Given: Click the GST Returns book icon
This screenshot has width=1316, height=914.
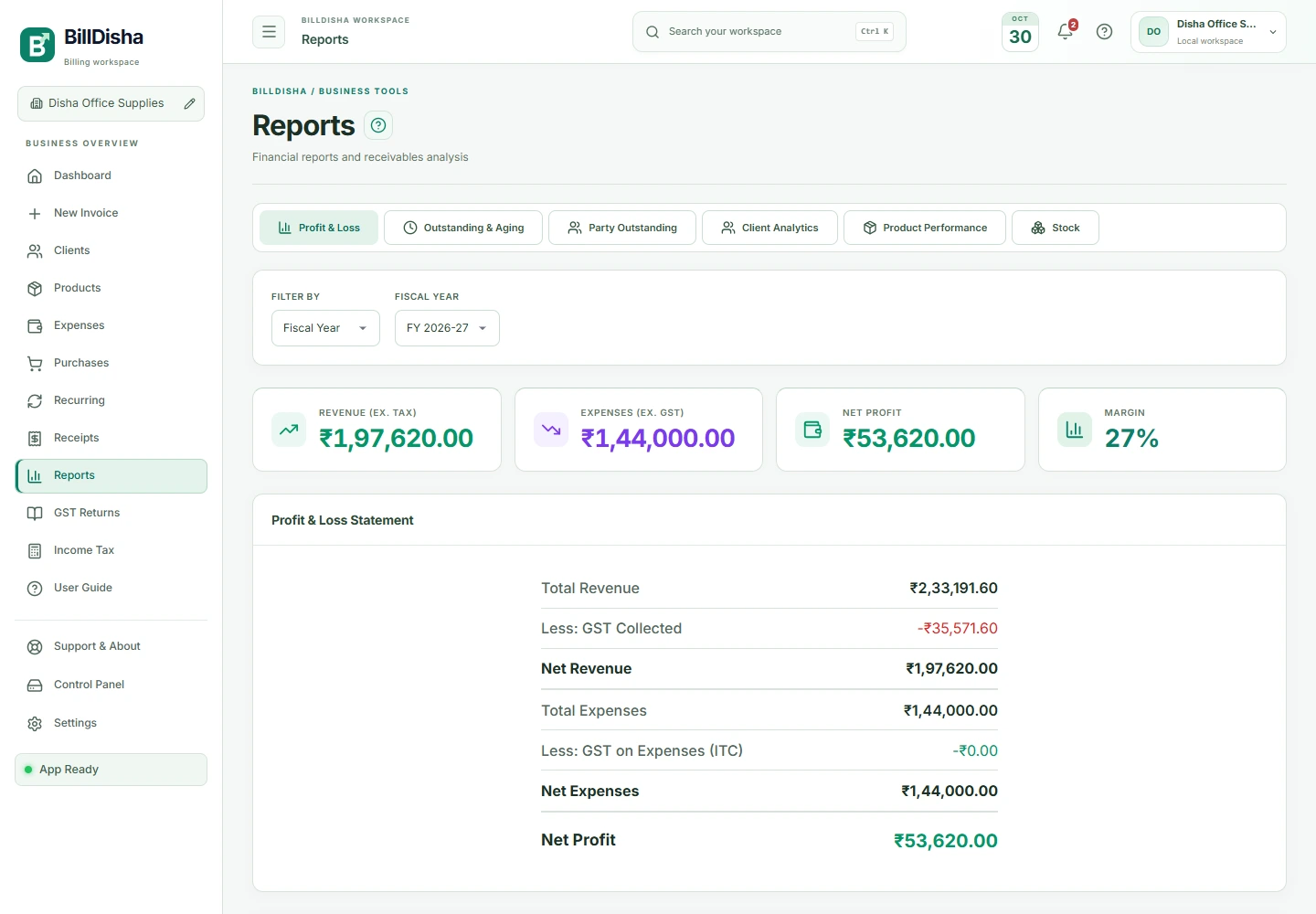Looking at the screenshot, I should (35, 513).
